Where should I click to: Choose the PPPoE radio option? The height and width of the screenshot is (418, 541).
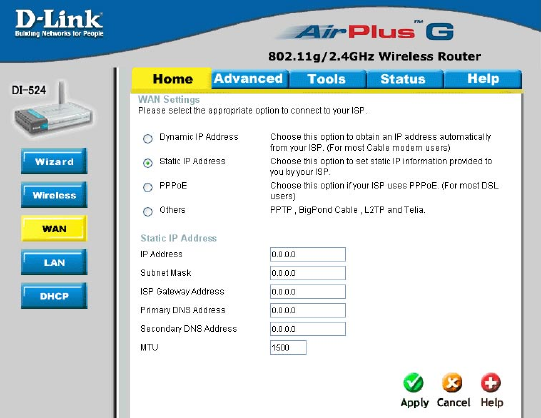point(148,187)
